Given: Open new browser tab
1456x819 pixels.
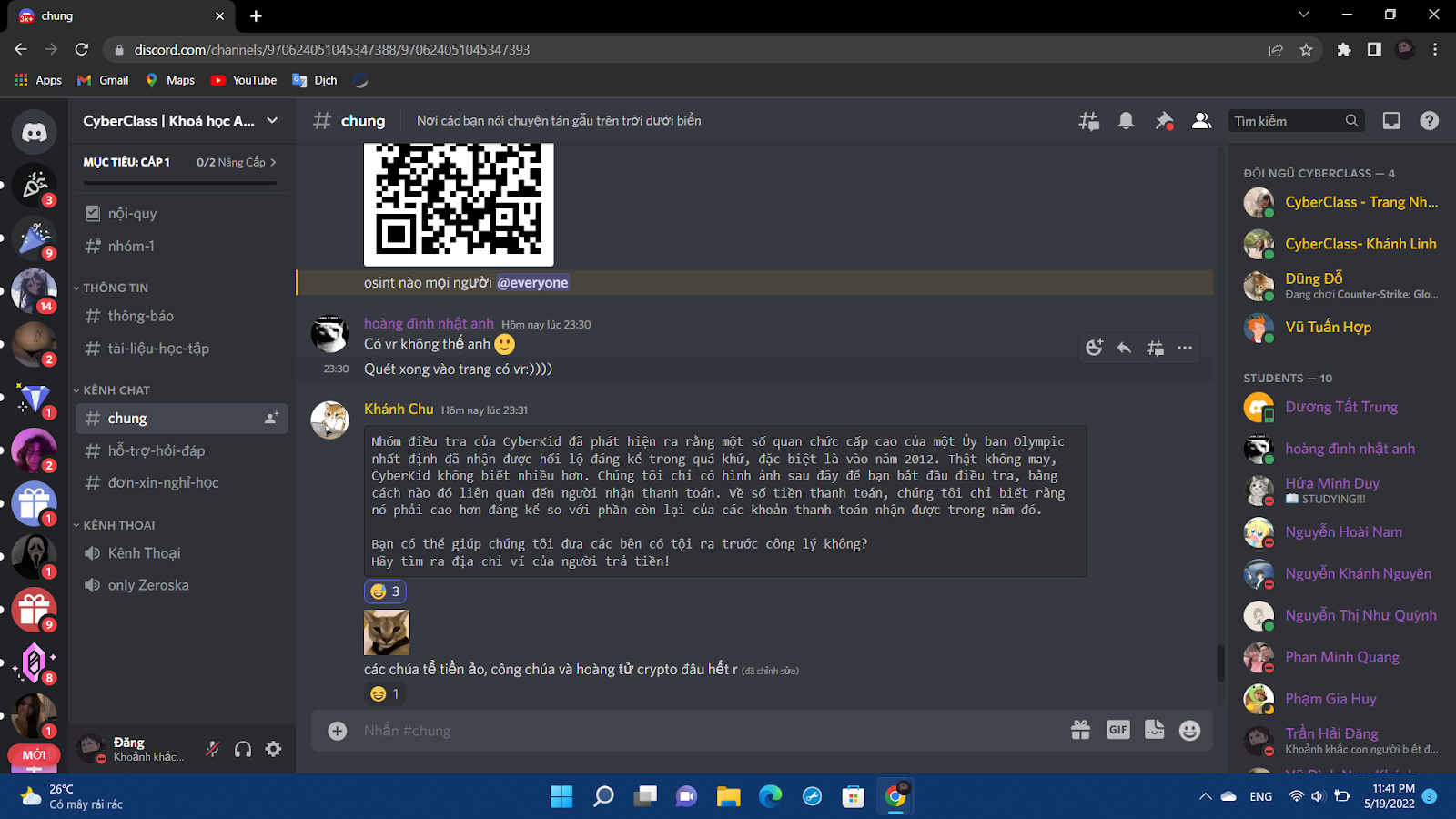Looking at the screenshot, I should pos(256,15).
